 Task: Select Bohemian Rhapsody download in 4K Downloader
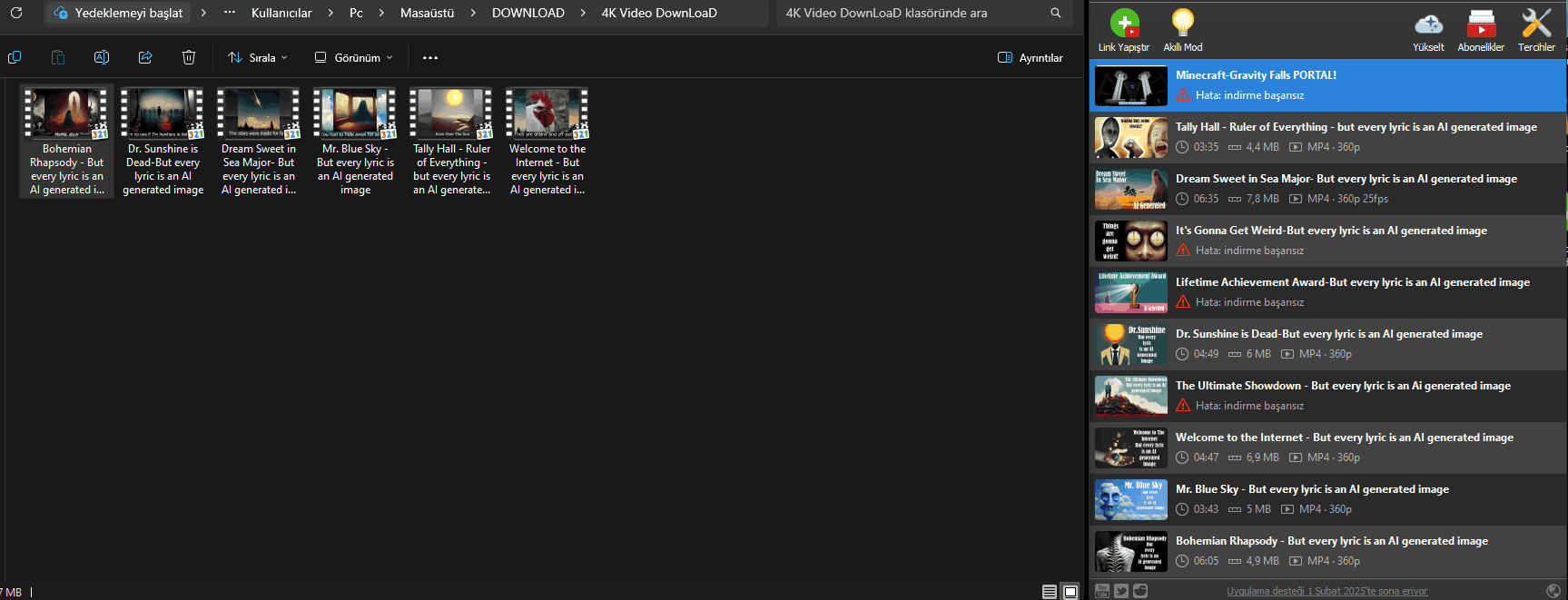(x=1327, y=551)
